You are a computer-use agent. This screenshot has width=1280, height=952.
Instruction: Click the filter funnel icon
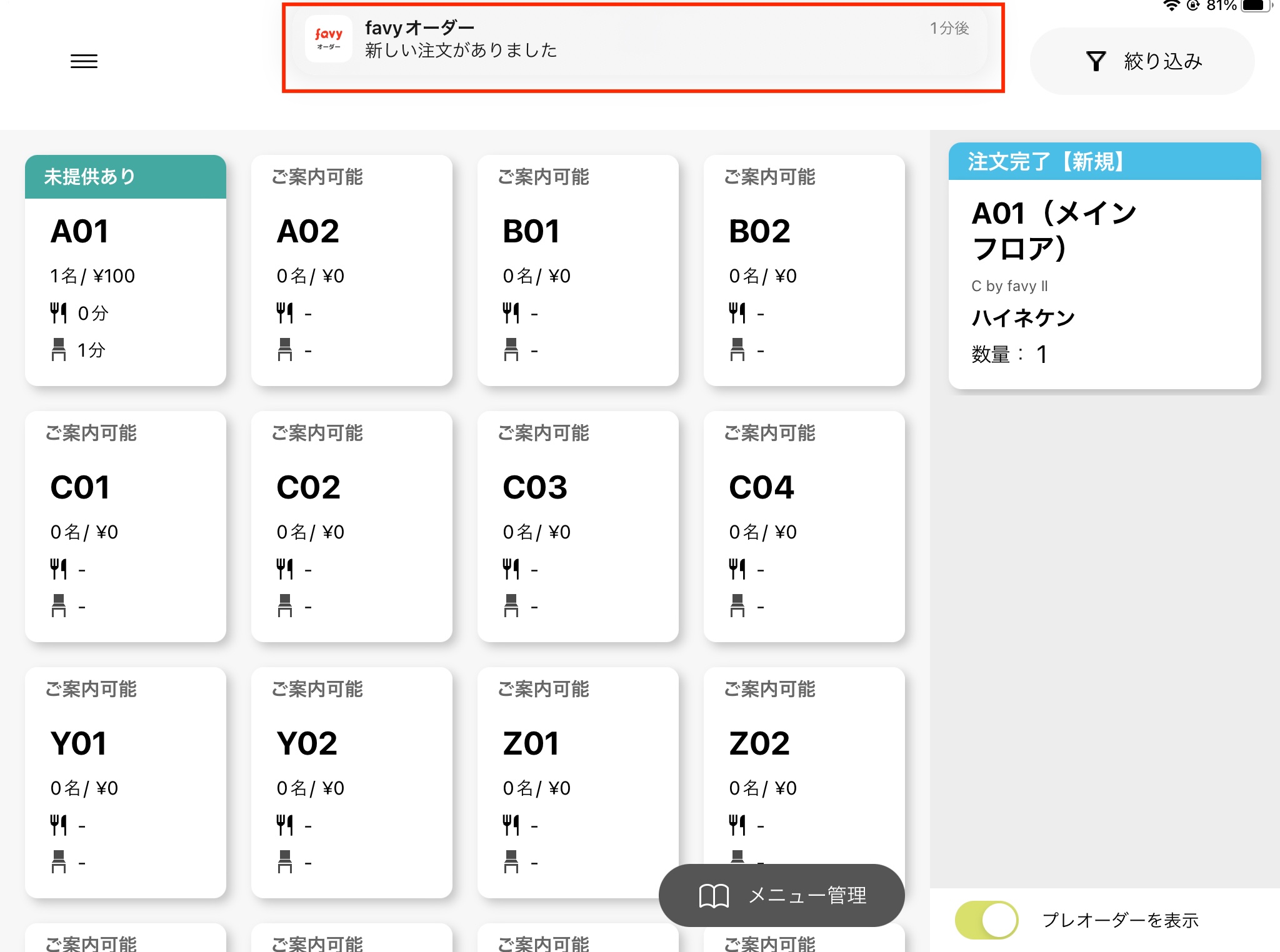1095,61
